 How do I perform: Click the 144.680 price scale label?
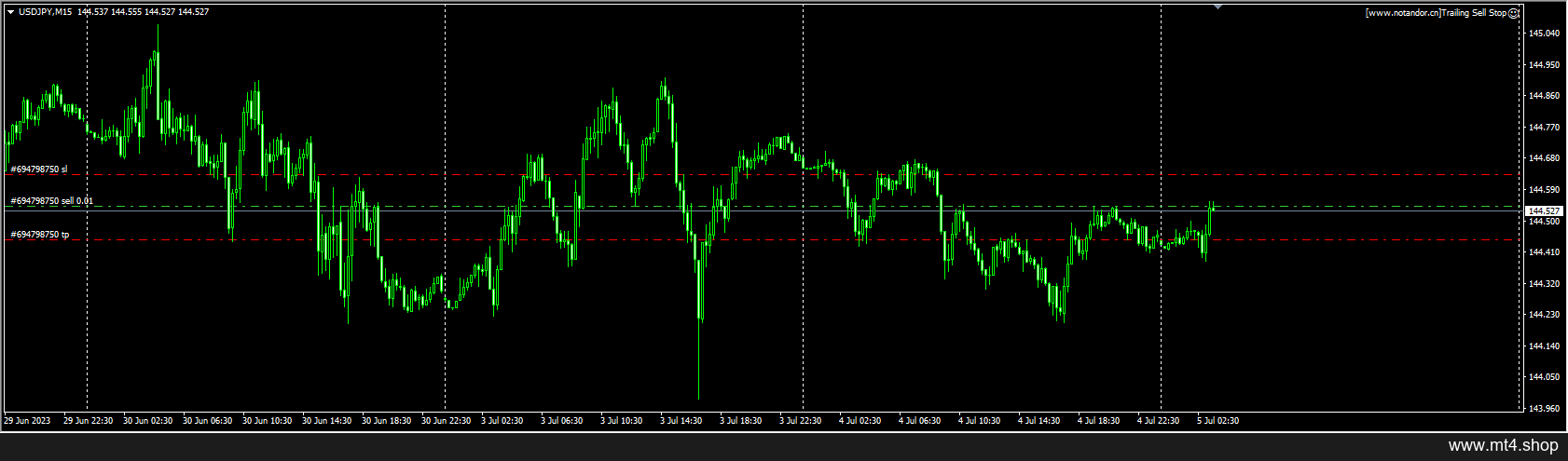pos(1544,158)
